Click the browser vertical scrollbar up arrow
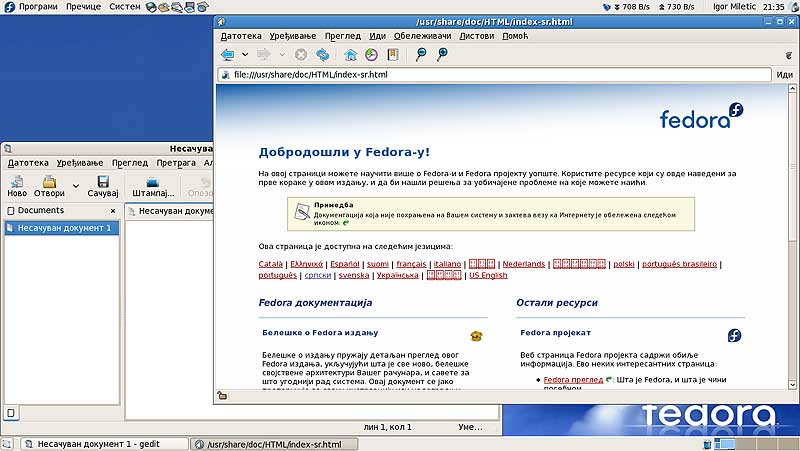800x451 pixels. click(792, 89)
